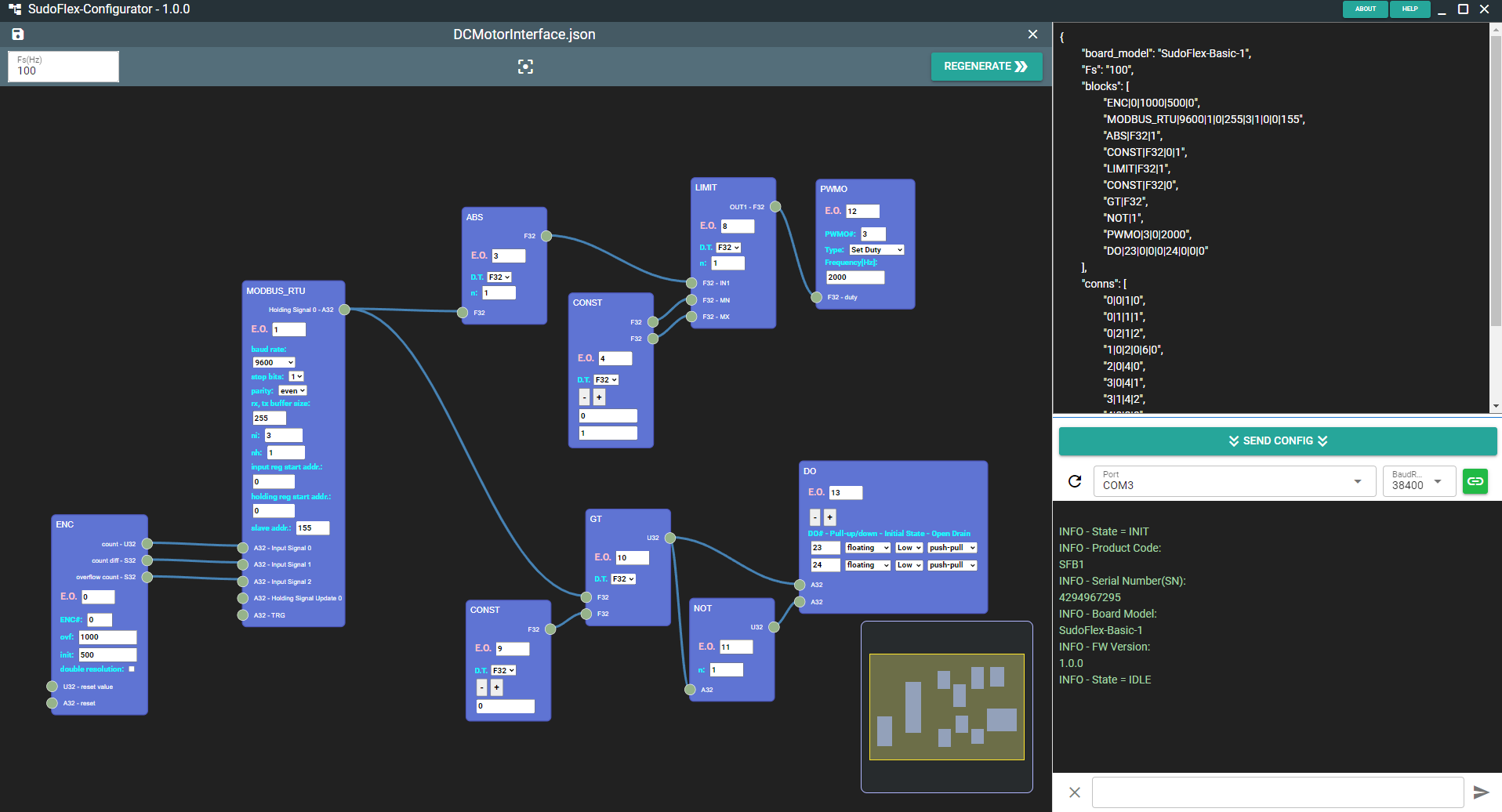This screenshot has height=812, width=1502.
Task: Close the DCMotorInterface.json file tab
Action: click(1032, 34)
